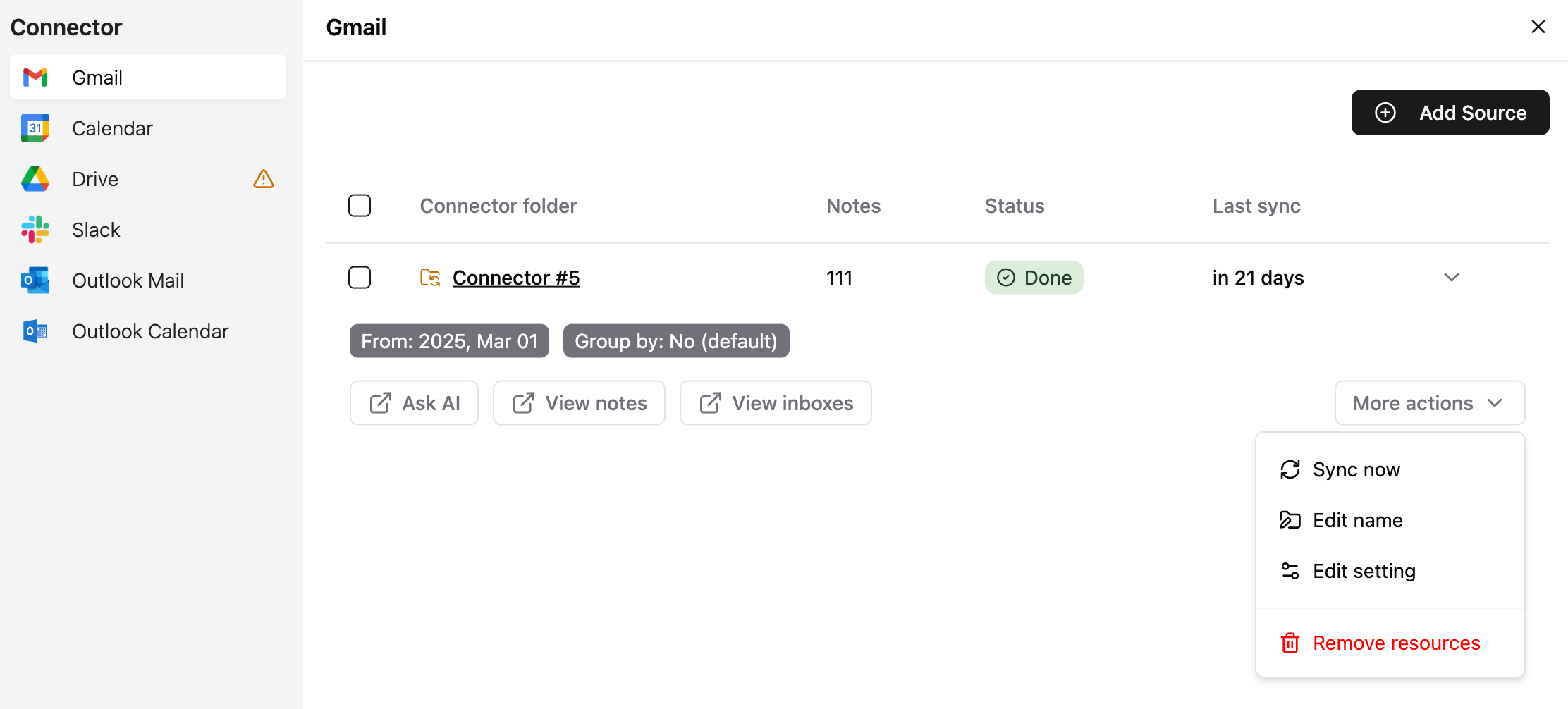This screenshot has width=1568, height=709.
Task: Click the View inboxes button
Action: pyautogui.click(x=776, y=403)
